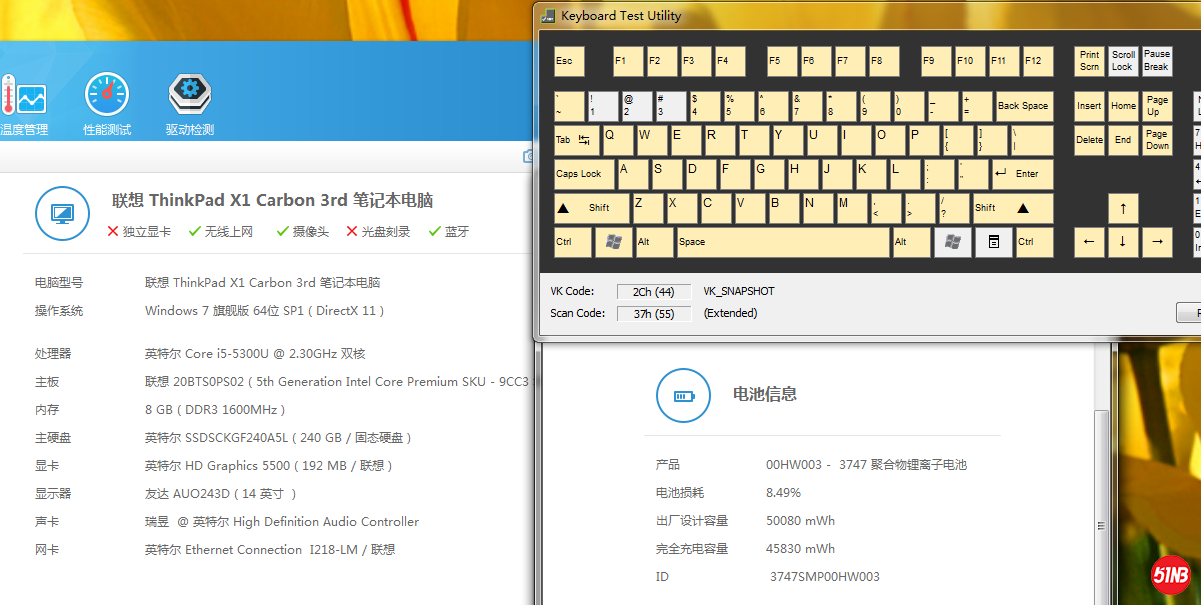Click the battery icon next to 电池信息
The image size is (1201, 605).
coord(683,395)
